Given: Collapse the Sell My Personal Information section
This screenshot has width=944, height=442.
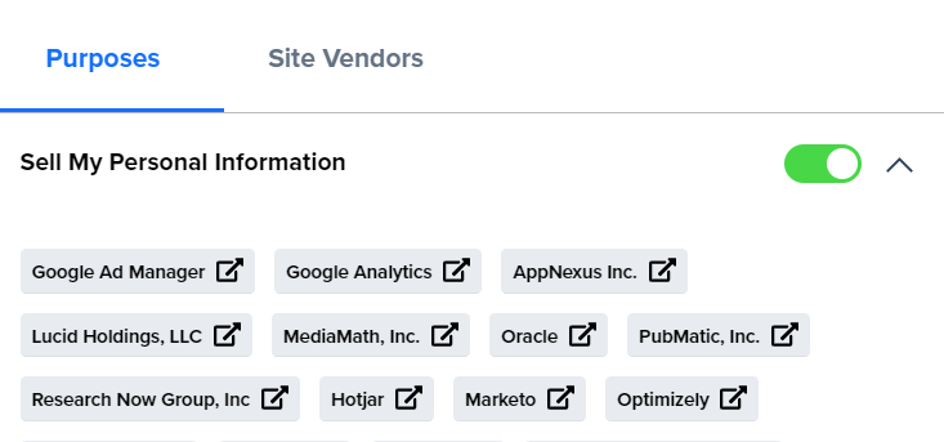Looking at the screenshot, I should (899, 165).
